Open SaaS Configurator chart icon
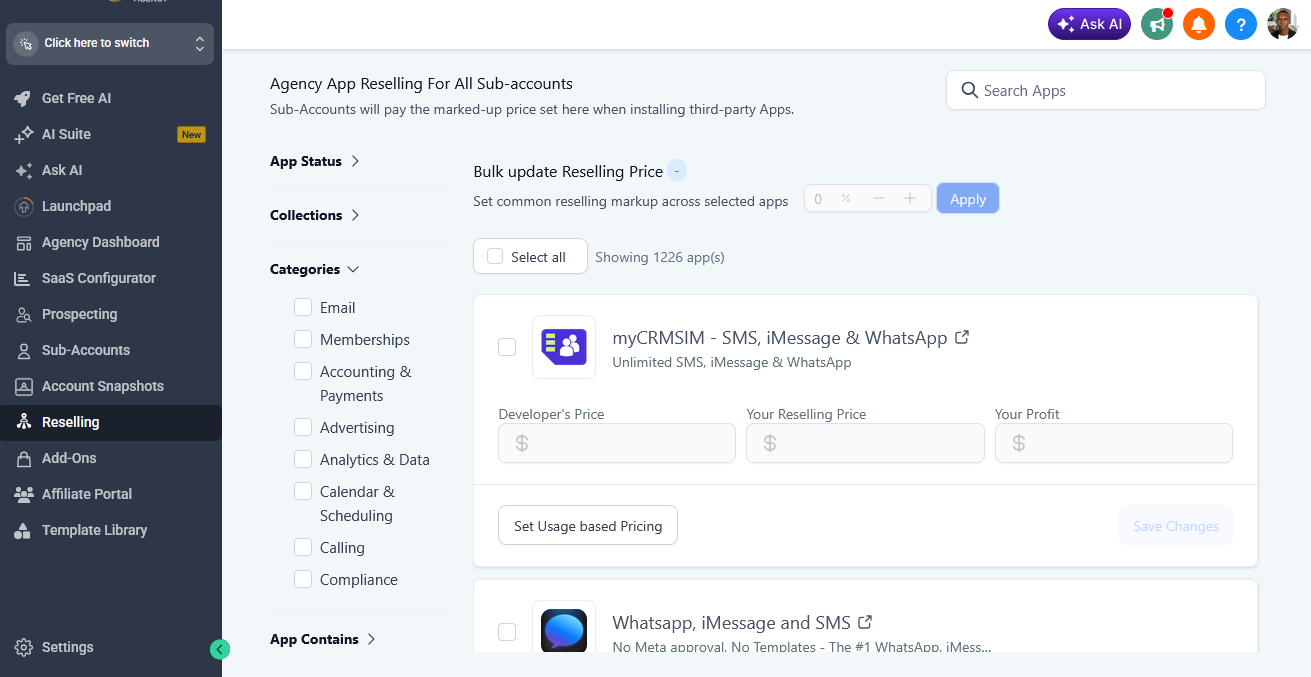 coord(23,278)
